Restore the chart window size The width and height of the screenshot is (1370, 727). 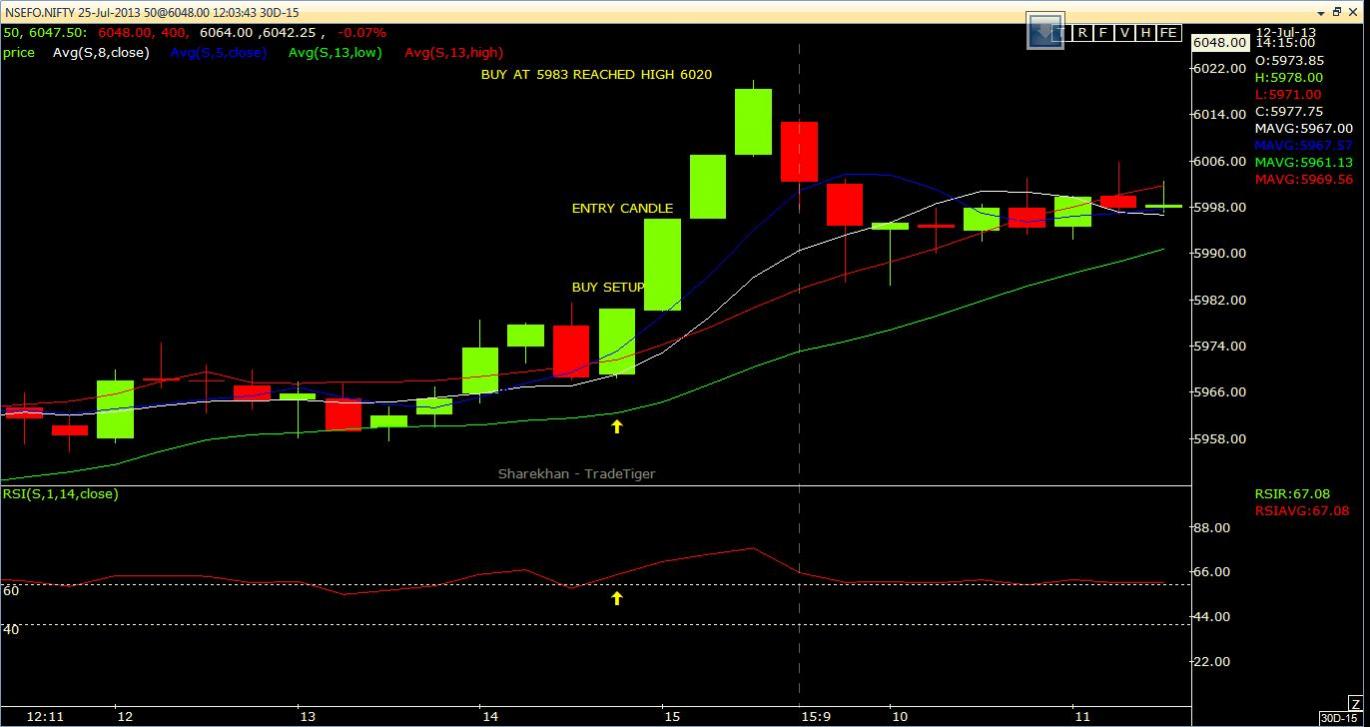[x=1337, y=12]
